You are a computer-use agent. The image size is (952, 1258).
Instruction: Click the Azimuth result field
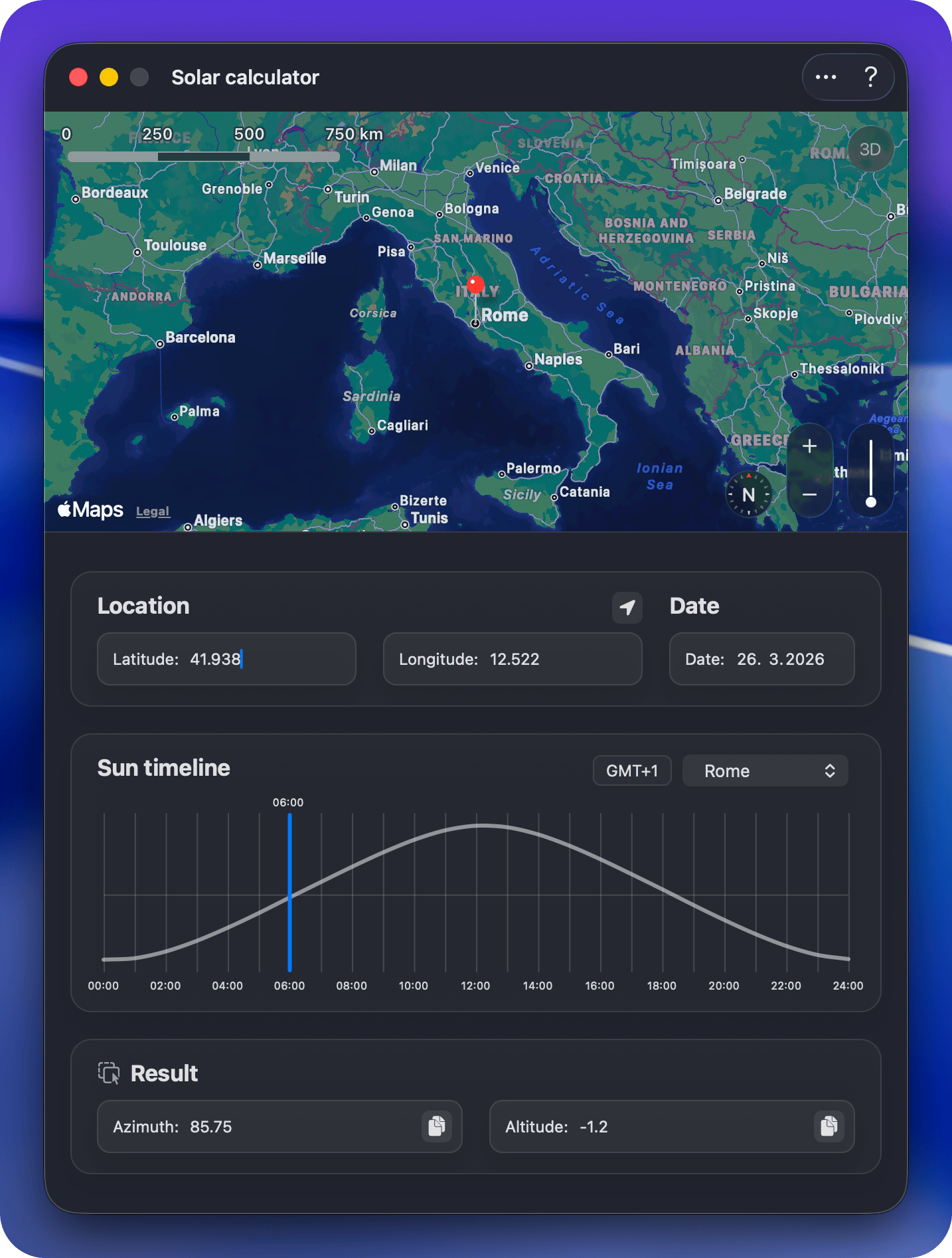pyautogui.click(x=279, y=1126)
